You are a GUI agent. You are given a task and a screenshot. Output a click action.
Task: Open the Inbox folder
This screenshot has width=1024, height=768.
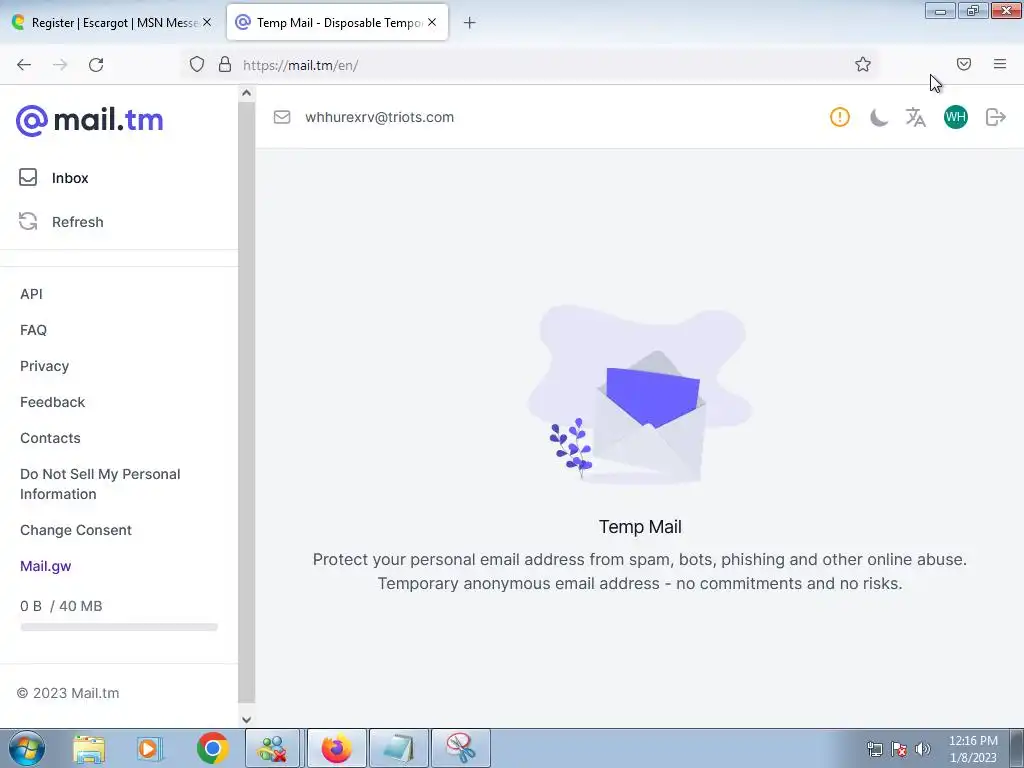pyautogui.click(x=54, y=178)
